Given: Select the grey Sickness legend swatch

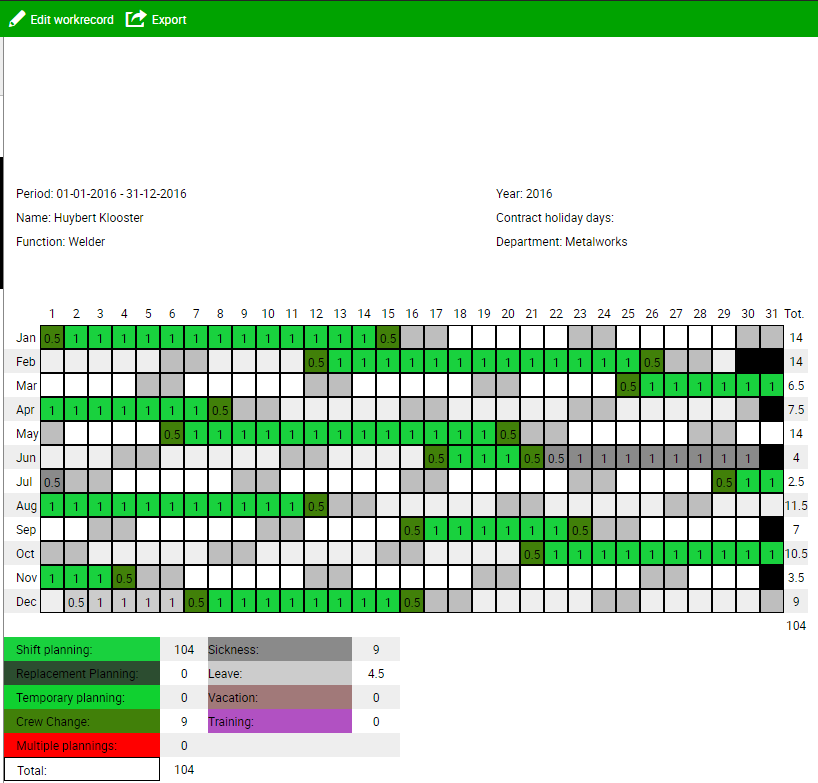Looking at the screenshot, I should 279,650.
